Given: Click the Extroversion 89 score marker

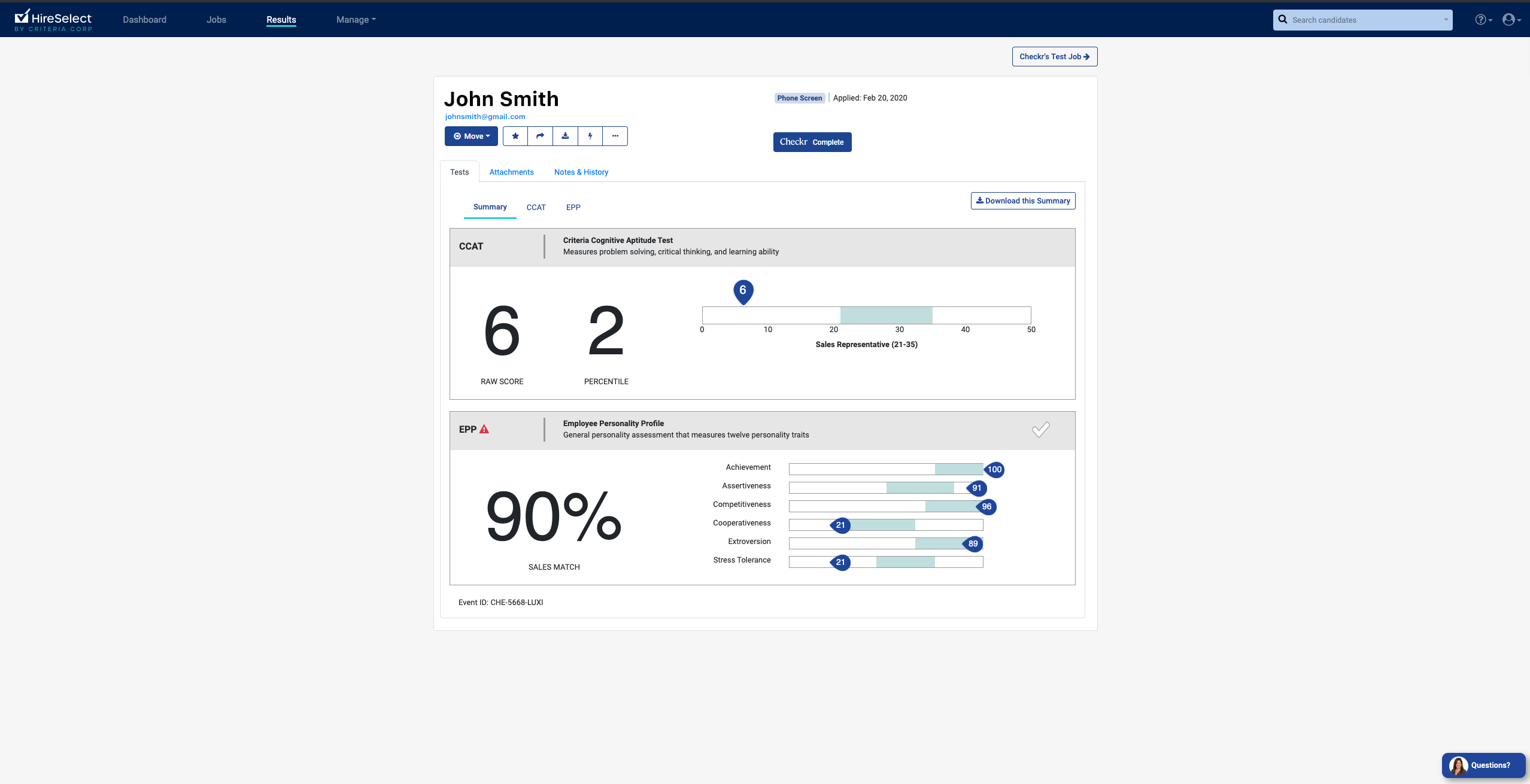Looking at the screenshot, I should [972, 543].
